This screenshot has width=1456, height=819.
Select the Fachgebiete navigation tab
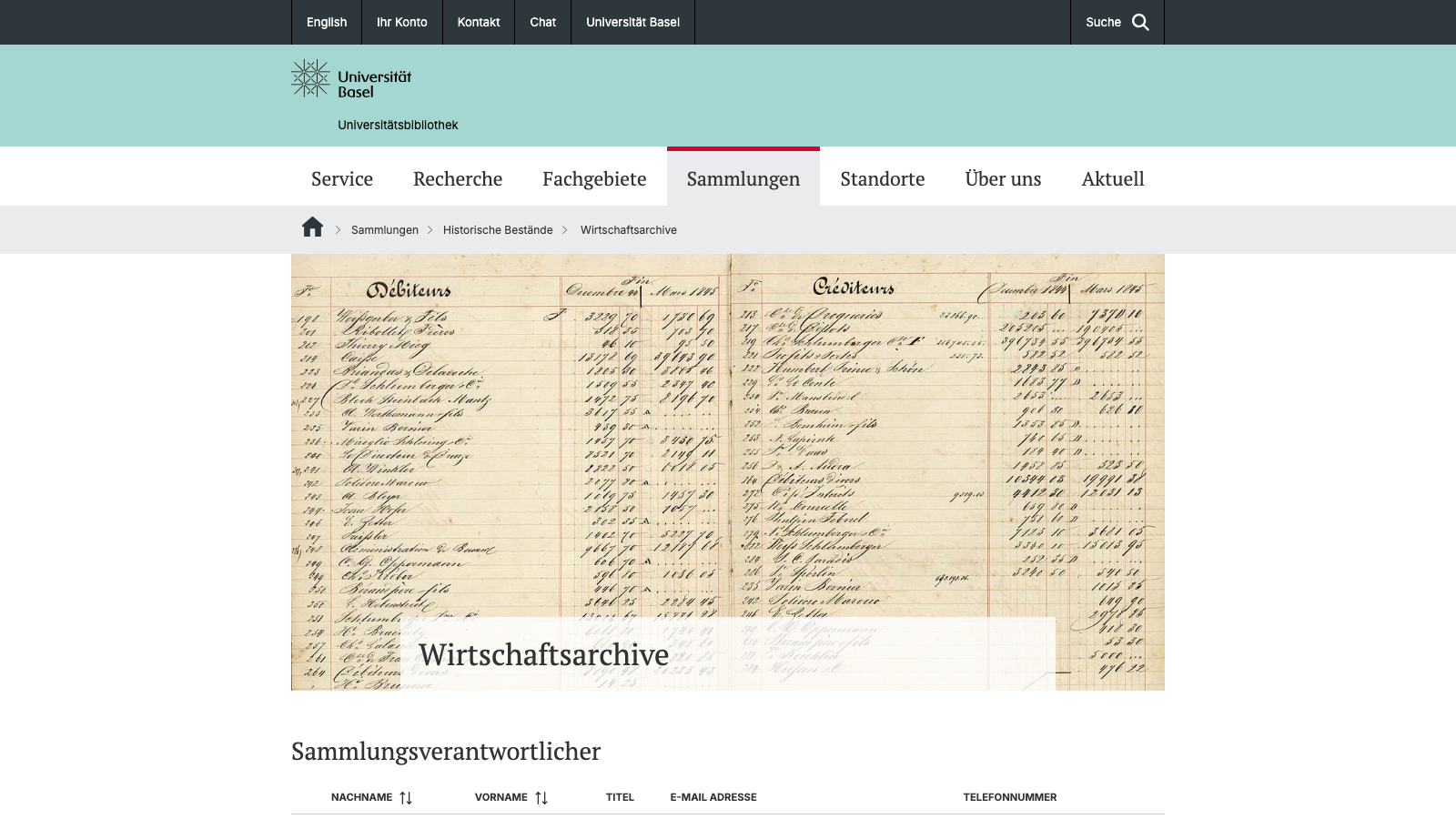click(x=594, y=178)
